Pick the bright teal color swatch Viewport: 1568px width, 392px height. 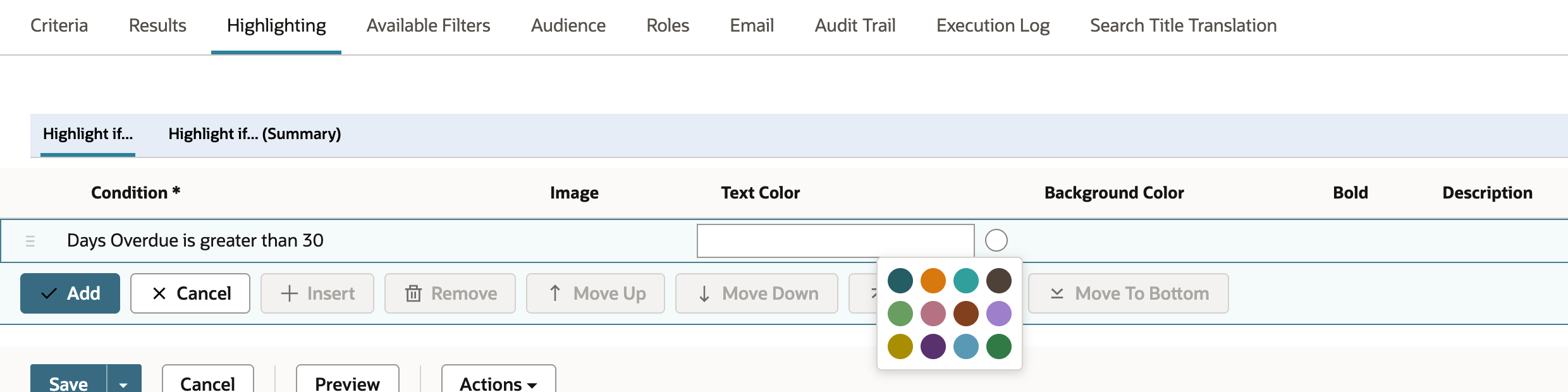click(x=966, y=281)
